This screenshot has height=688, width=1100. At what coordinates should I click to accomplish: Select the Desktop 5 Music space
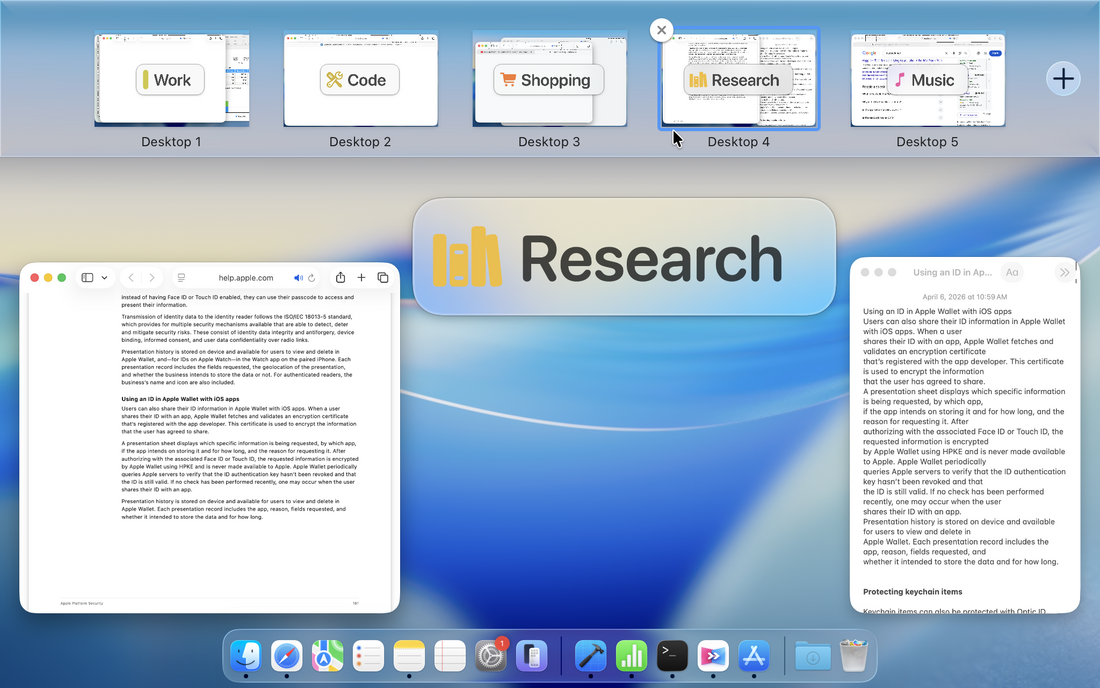(x=927, y=81)
